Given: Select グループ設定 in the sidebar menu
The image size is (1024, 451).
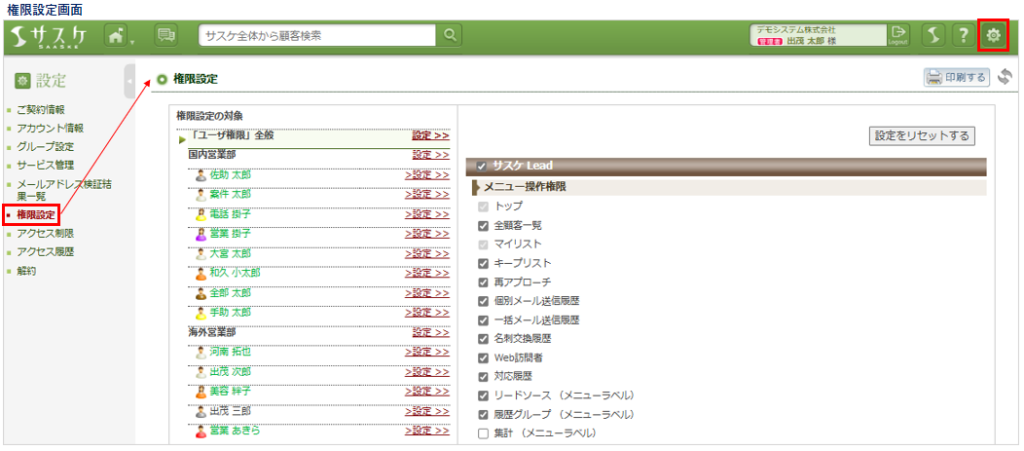Looking at the screenshot, I should click(45, 146).
